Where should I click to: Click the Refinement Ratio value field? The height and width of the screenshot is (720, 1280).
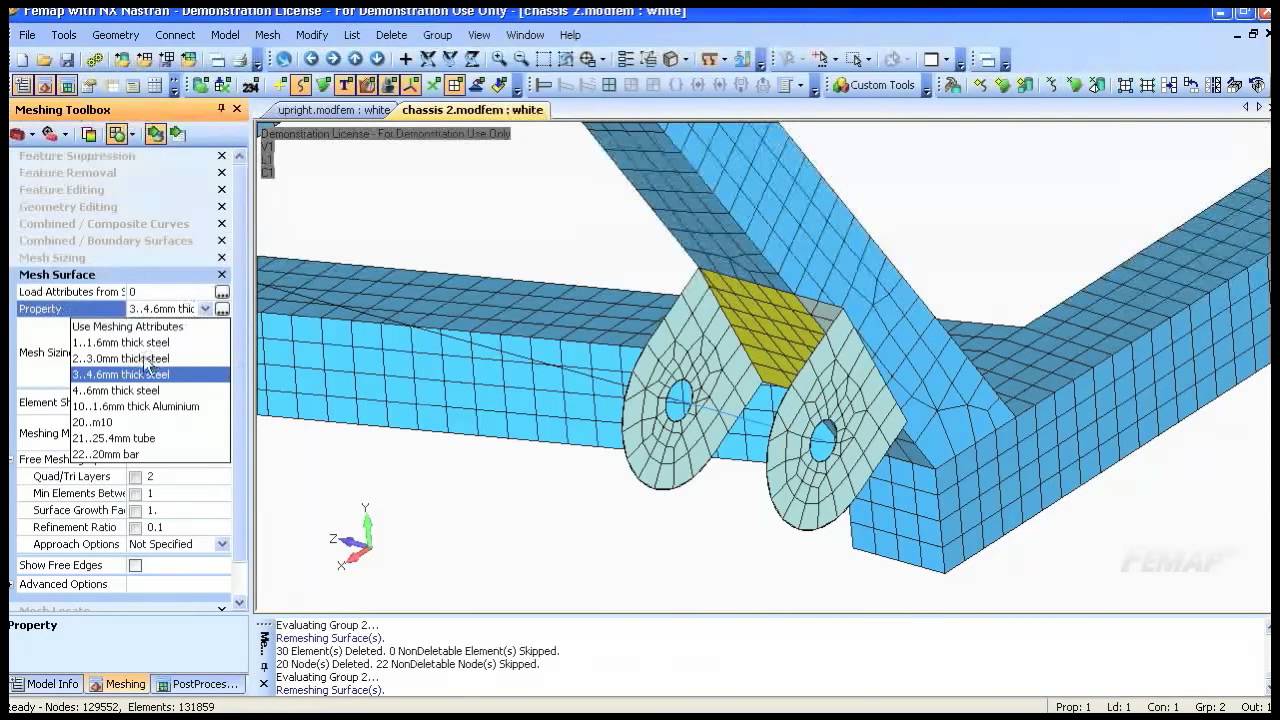[187, 528]
